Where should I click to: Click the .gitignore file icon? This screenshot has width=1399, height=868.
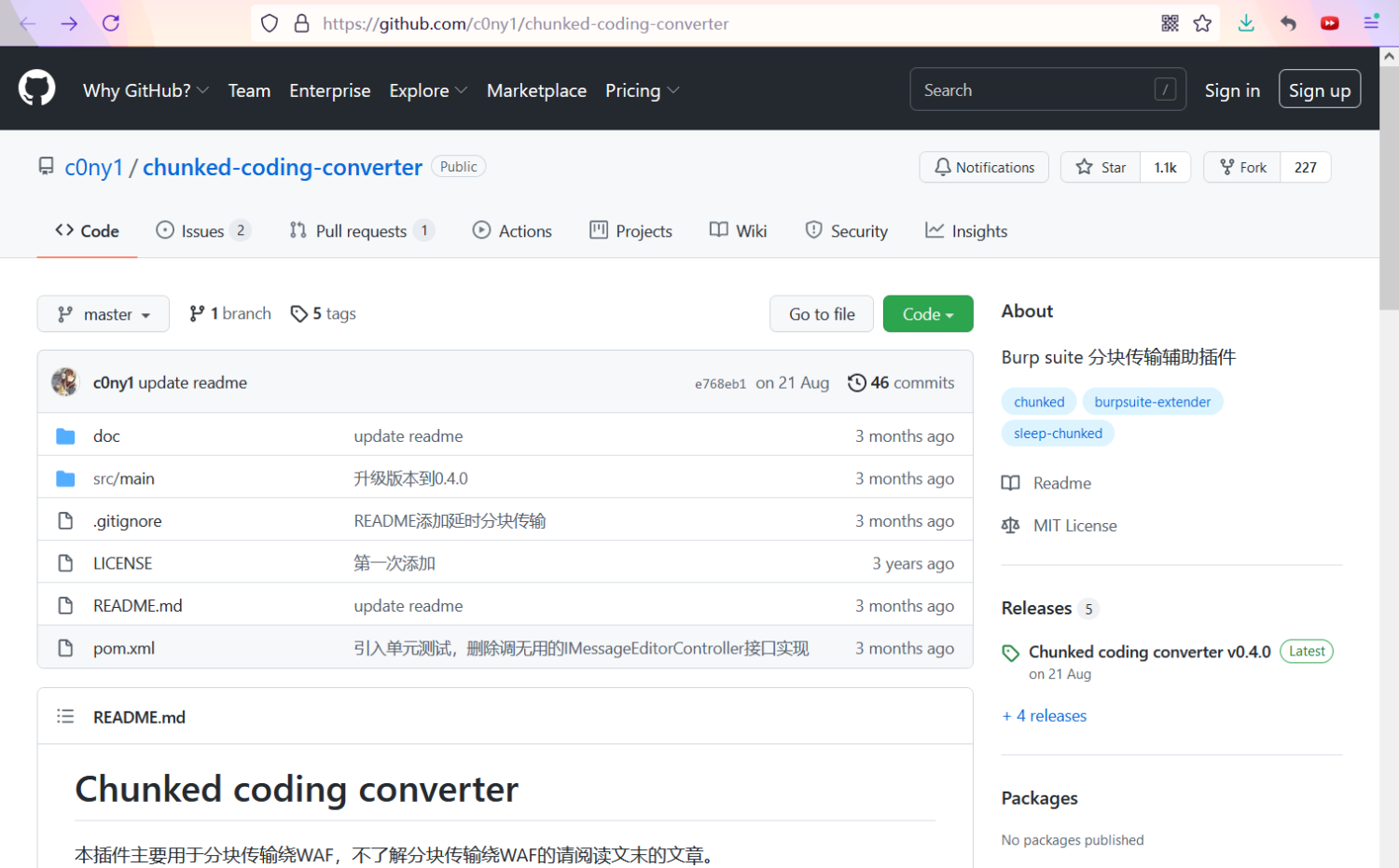(x=65, y=520)
